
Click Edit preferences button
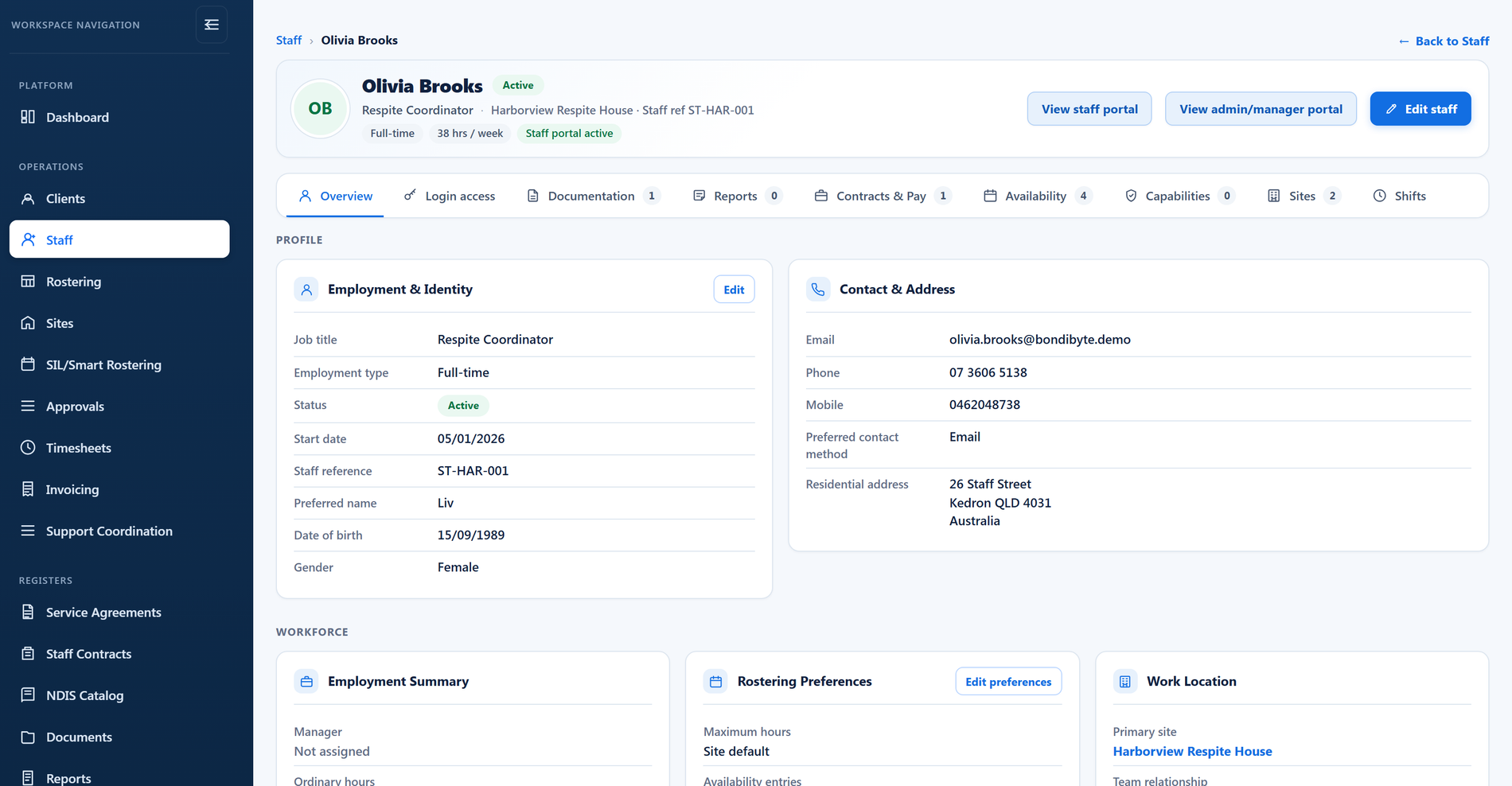coord(1008,682)
